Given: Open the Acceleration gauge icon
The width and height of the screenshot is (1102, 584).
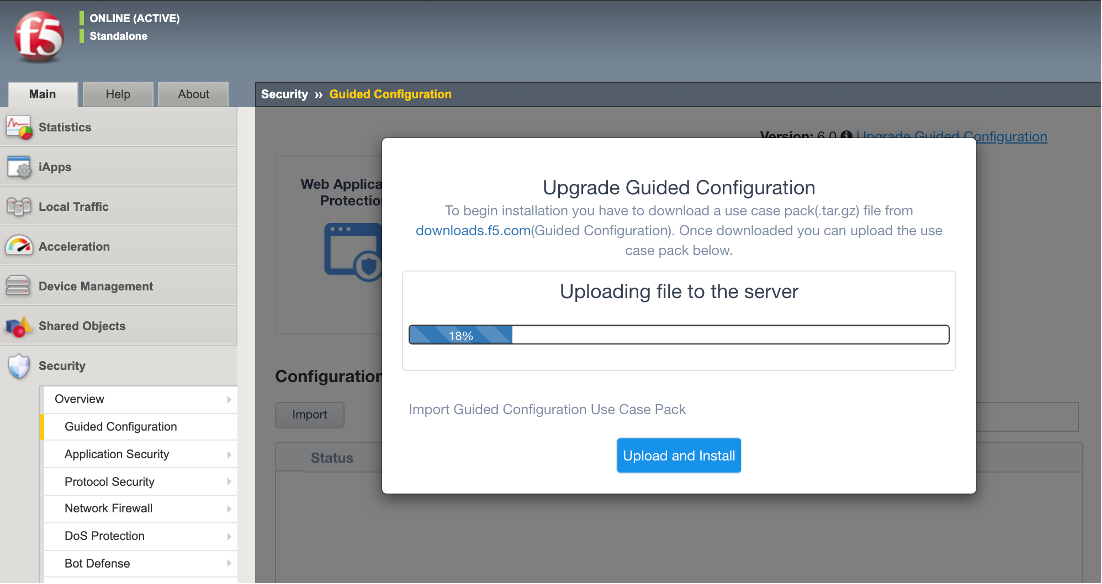Looking at the screenshot, I should coord(19,246).
